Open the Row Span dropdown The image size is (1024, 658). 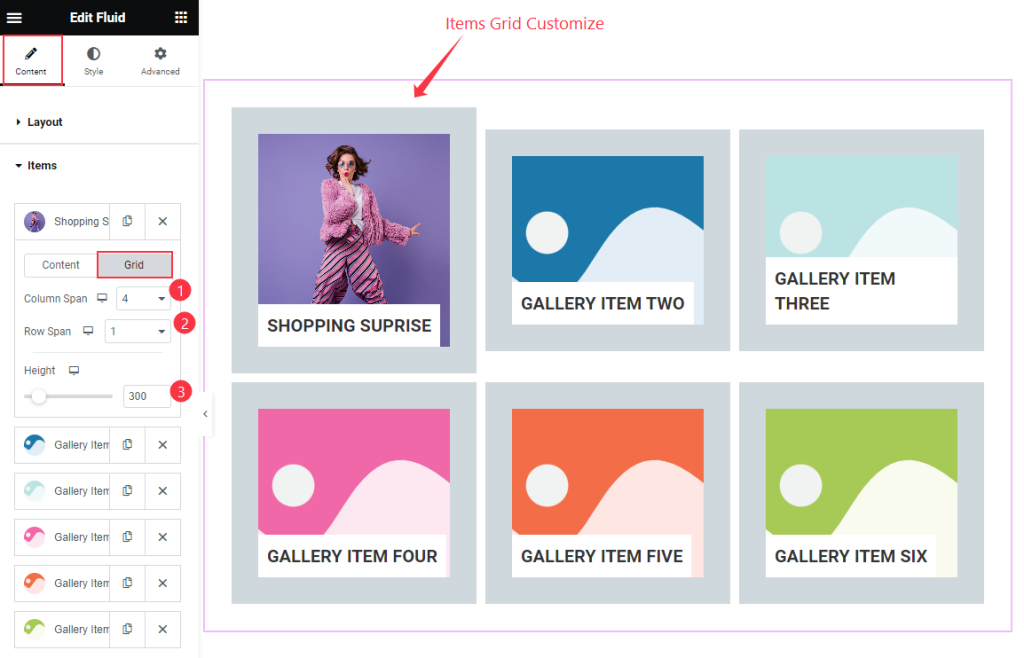coord(138,331)
